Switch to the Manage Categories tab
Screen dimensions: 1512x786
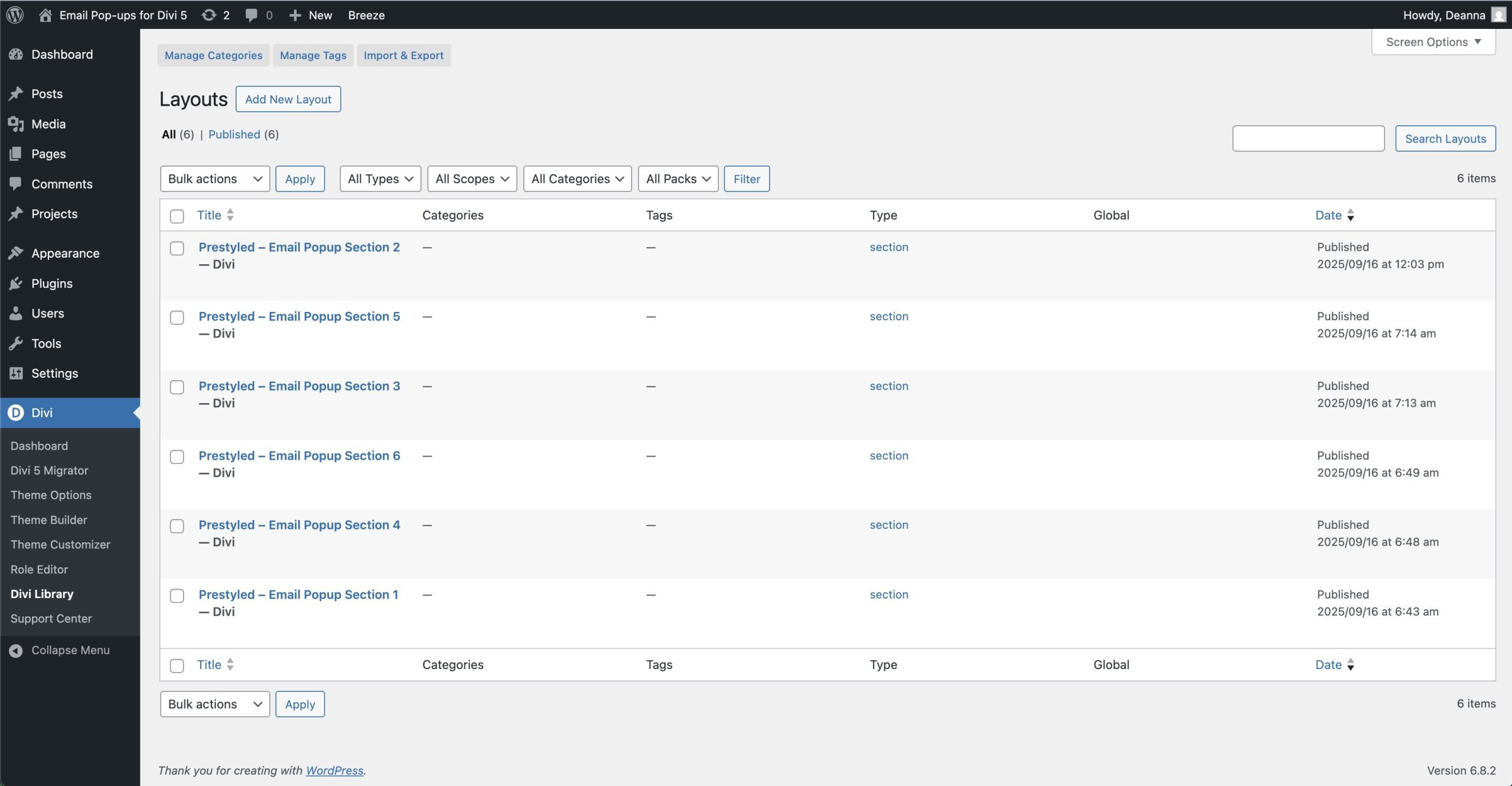[x=213, y=56]
